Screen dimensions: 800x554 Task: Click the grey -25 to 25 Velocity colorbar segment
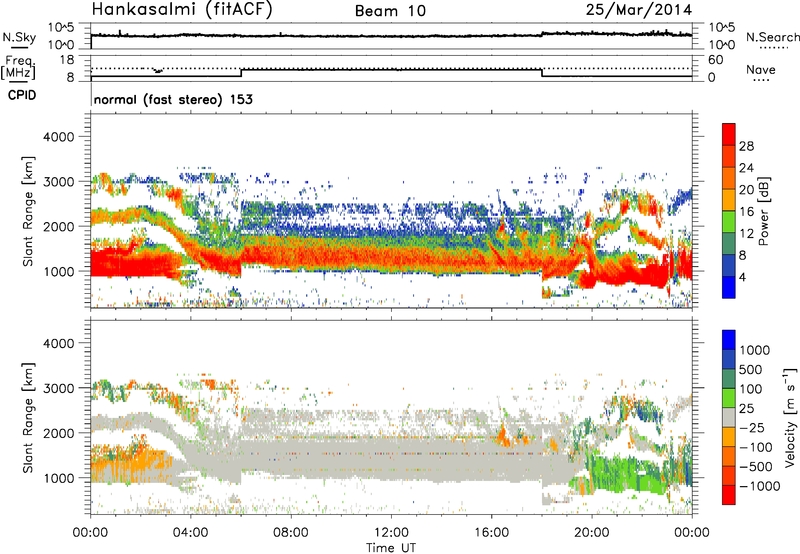tap(729, 417)
